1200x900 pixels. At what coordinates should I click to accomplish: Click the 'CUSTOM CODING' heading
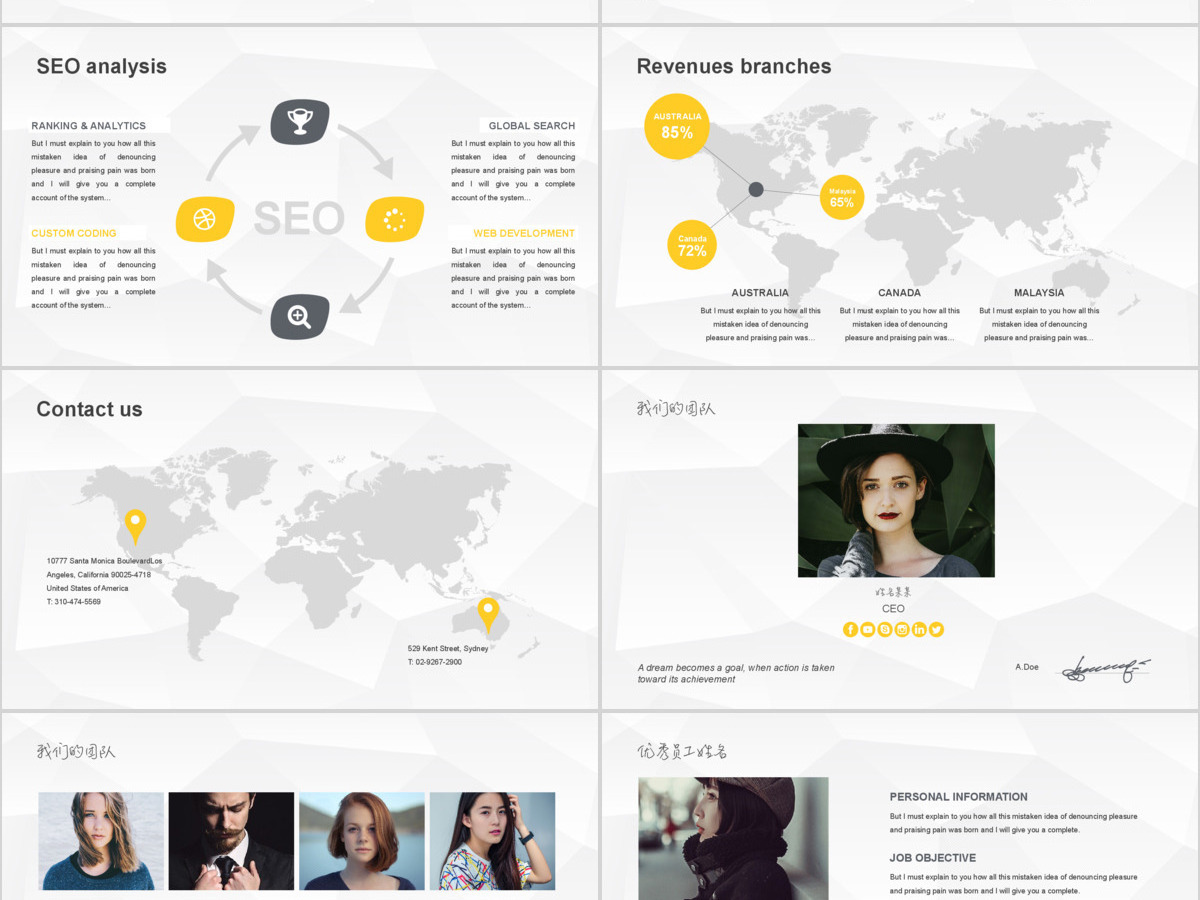73,234
